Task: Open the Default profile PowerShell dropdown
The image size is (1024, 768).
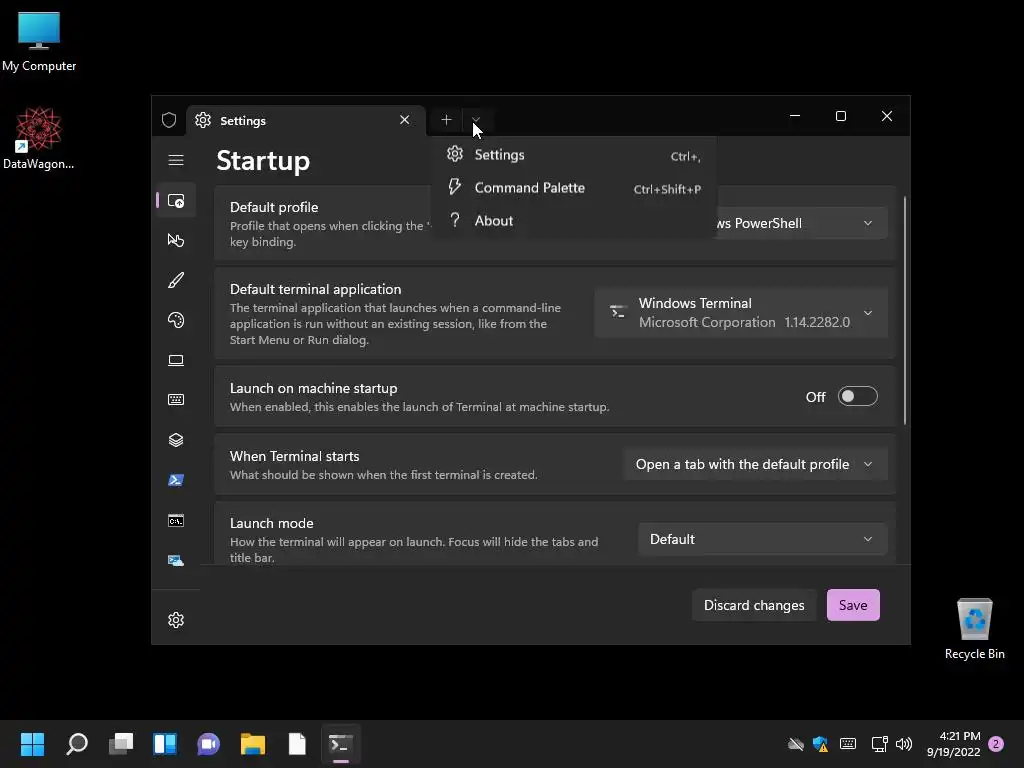Action: 800,223
